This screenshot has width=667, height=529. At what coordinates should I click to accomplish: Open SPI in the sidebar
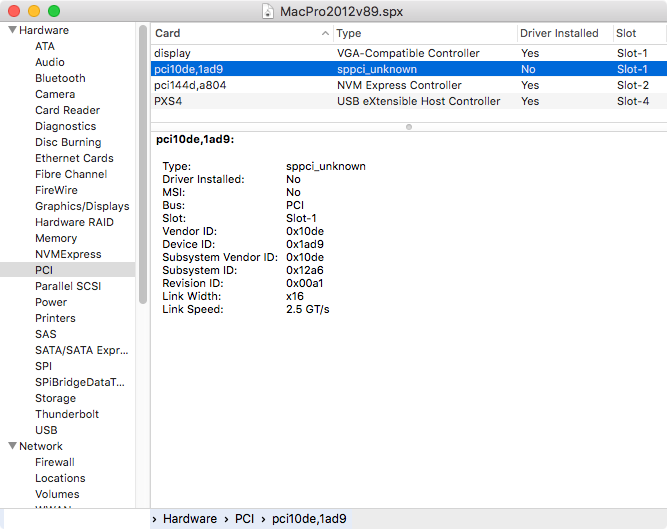[43, 366]
